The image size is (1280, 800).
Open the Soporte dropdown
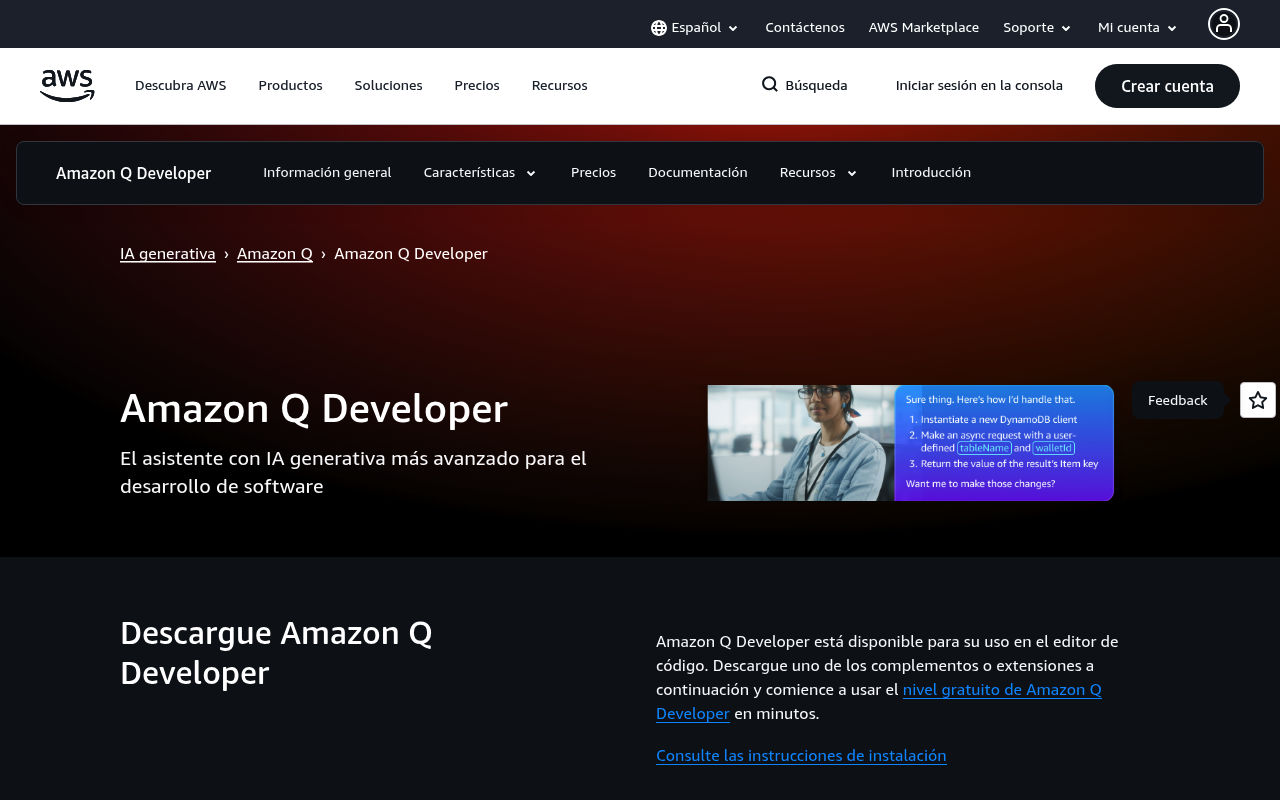[1031, 26]
